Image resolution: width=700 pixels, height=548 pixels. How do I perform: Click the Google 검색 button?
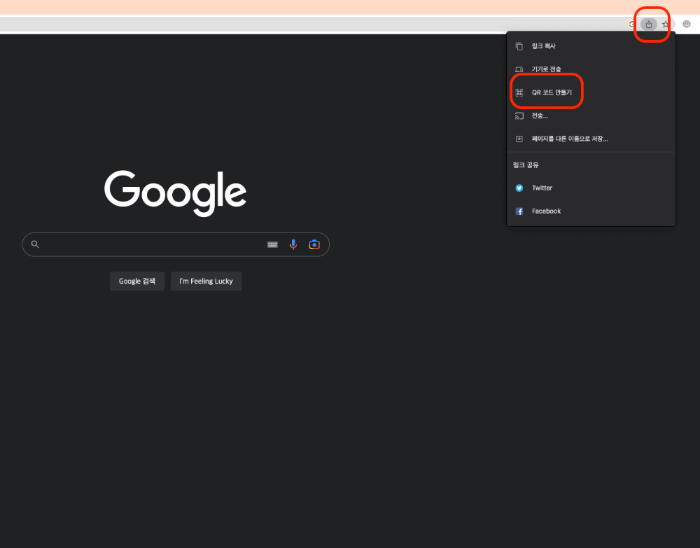[137, 281]
